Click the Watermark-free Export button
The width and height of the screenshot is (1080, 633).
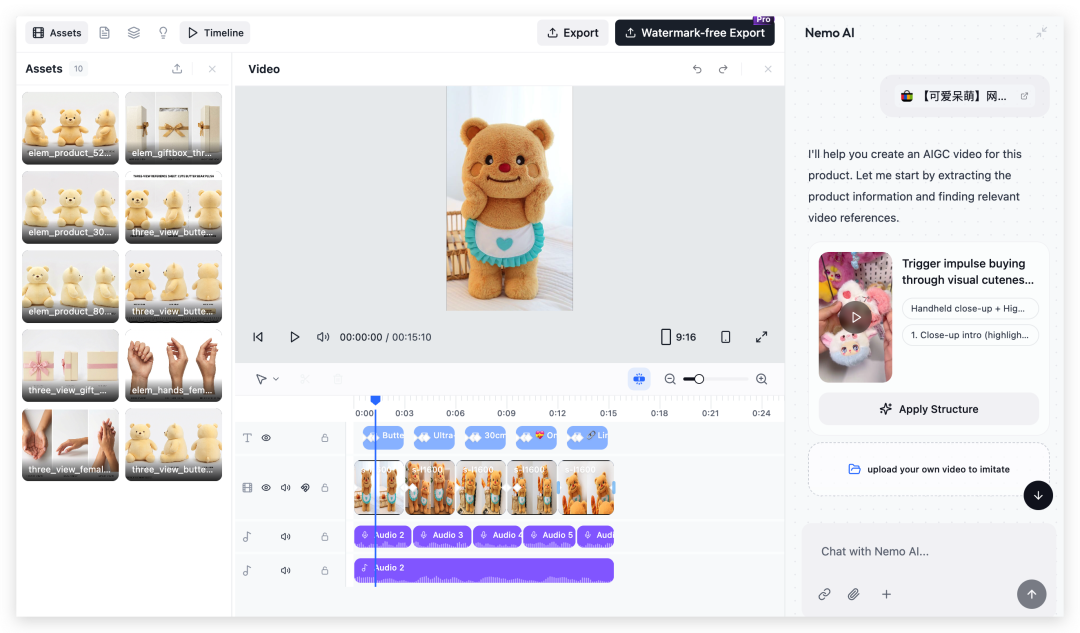coord(694,33)
